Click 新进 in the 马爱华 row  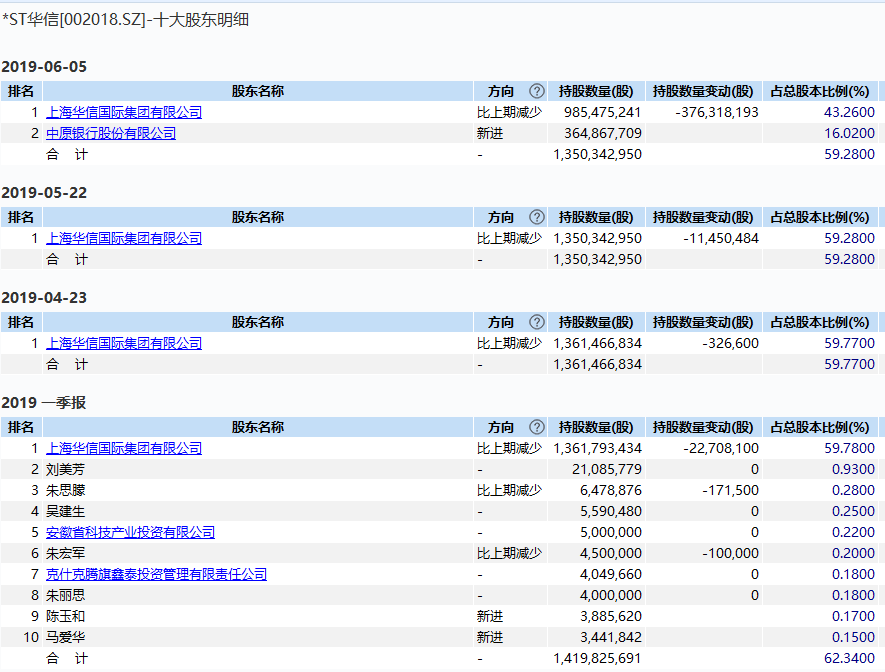point(489,637)
